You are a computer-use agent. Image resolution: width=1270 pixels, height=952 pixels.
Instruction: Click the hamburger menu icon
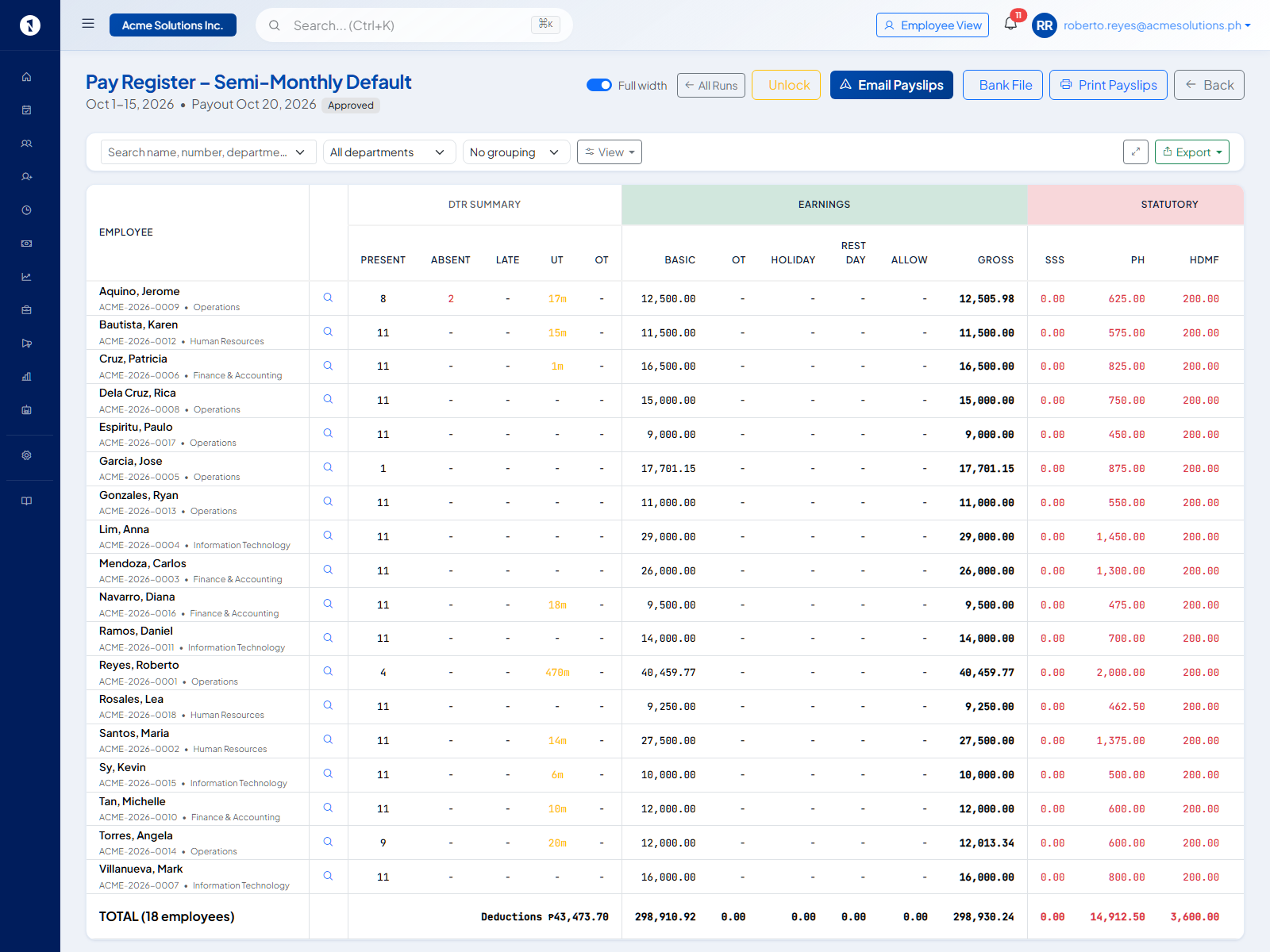pyautogui.click(x=88, y=24)
